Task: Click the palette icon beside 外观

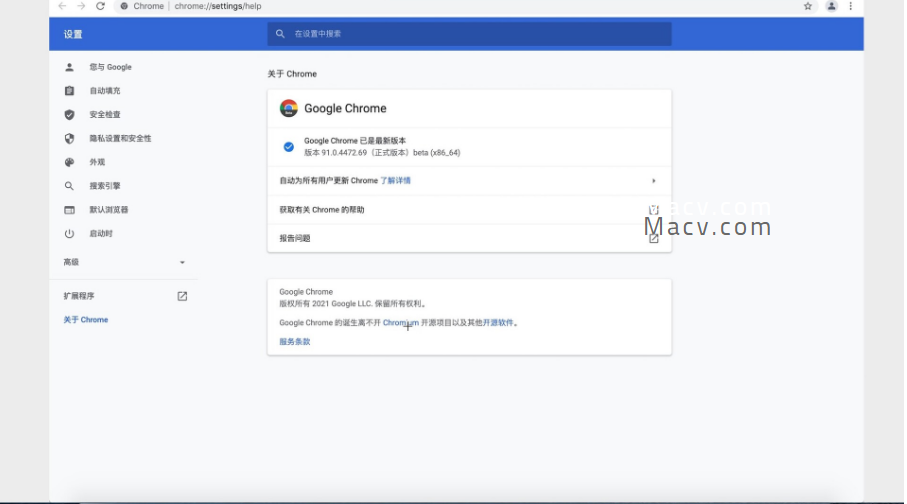Action: pos(69,162)
